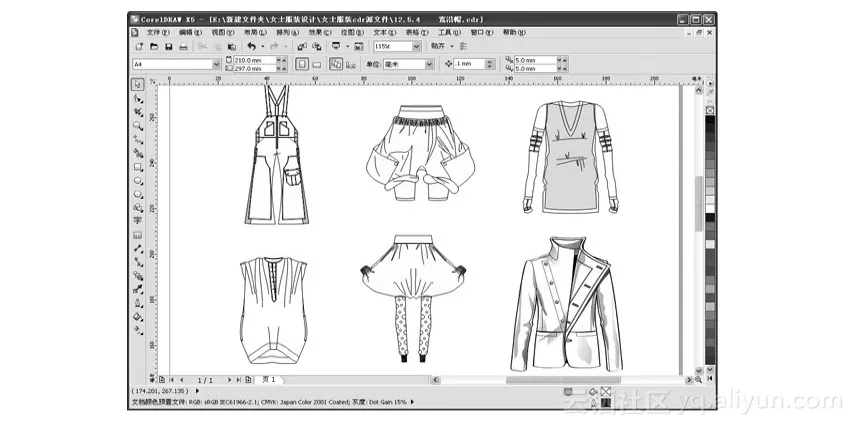Toggle apply layout to current page only
This screenshot has height=426, width=854.
click(351, 64)
